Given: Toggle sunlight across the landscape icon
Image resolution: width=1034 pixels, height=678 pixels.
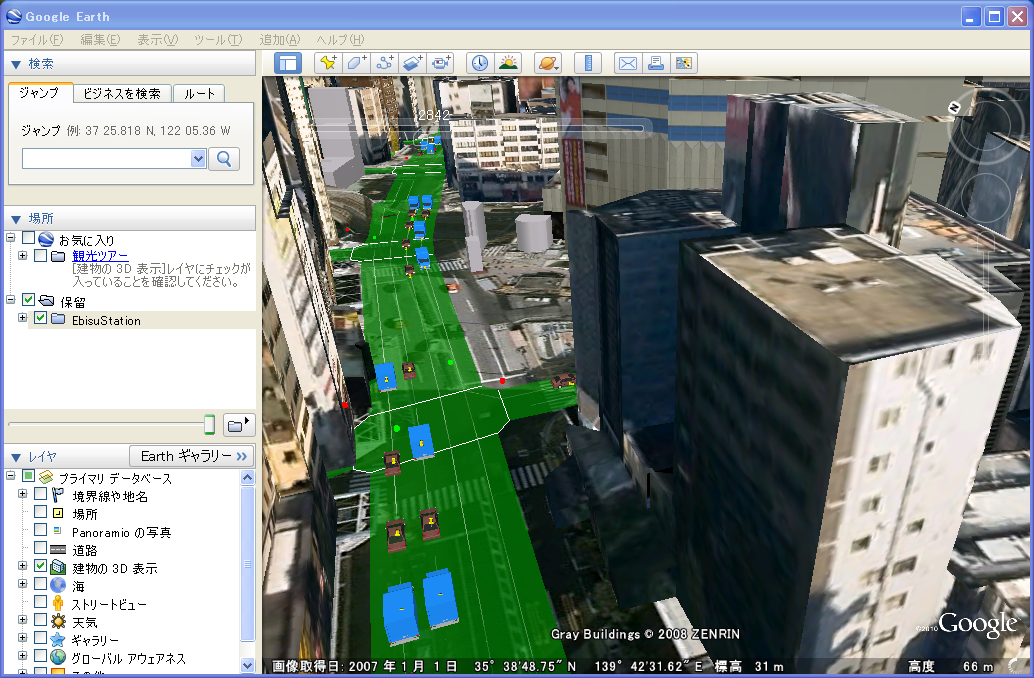Looking at the screenshot, I should 508,63.
